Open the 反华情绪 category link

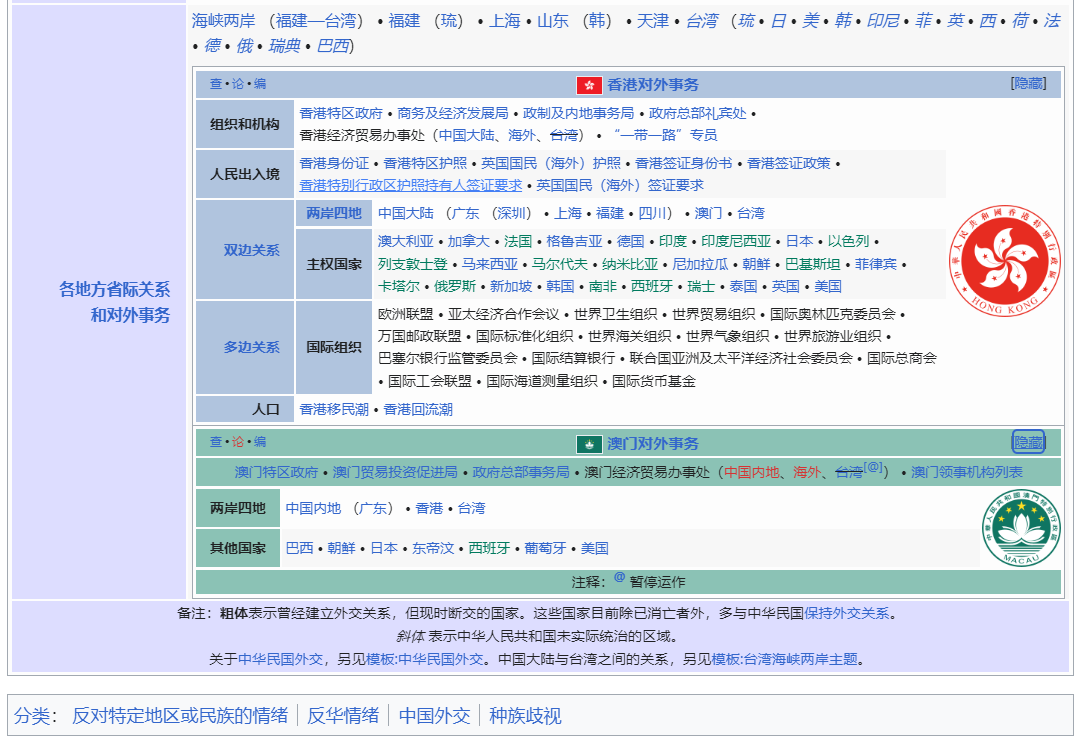343,716
